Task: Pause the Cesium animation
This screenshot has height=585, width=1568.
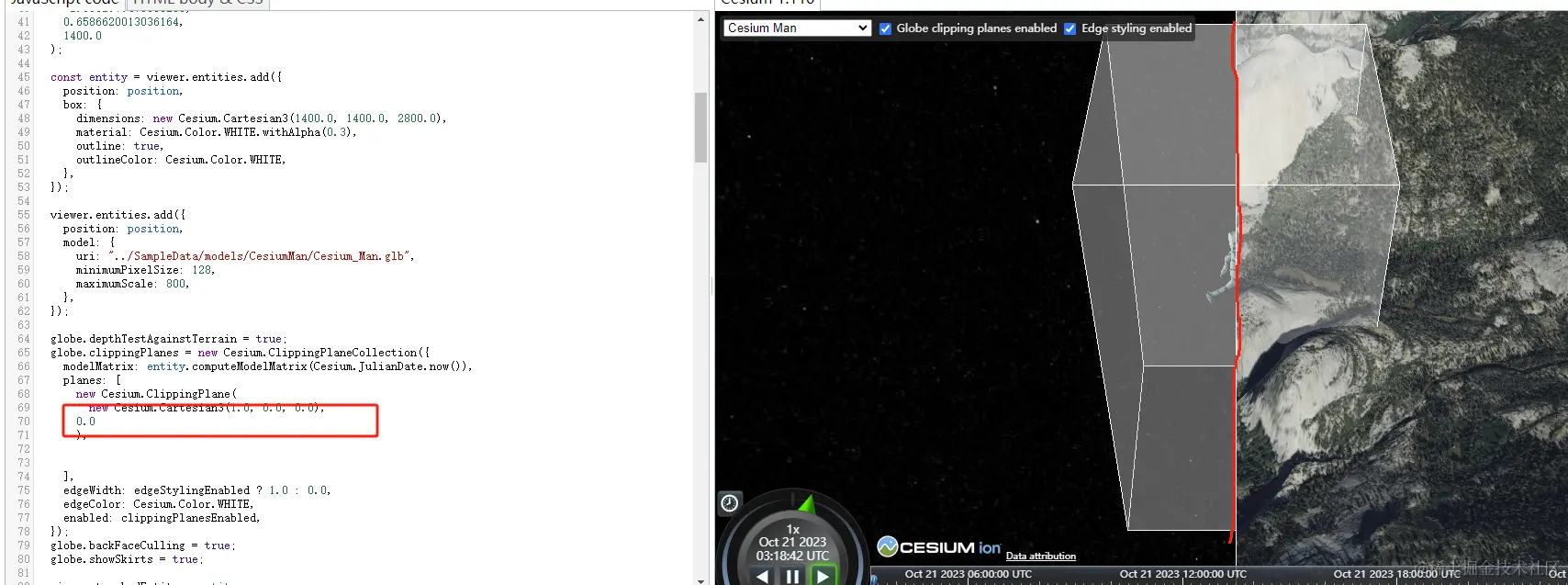Action: click(792, 576)
